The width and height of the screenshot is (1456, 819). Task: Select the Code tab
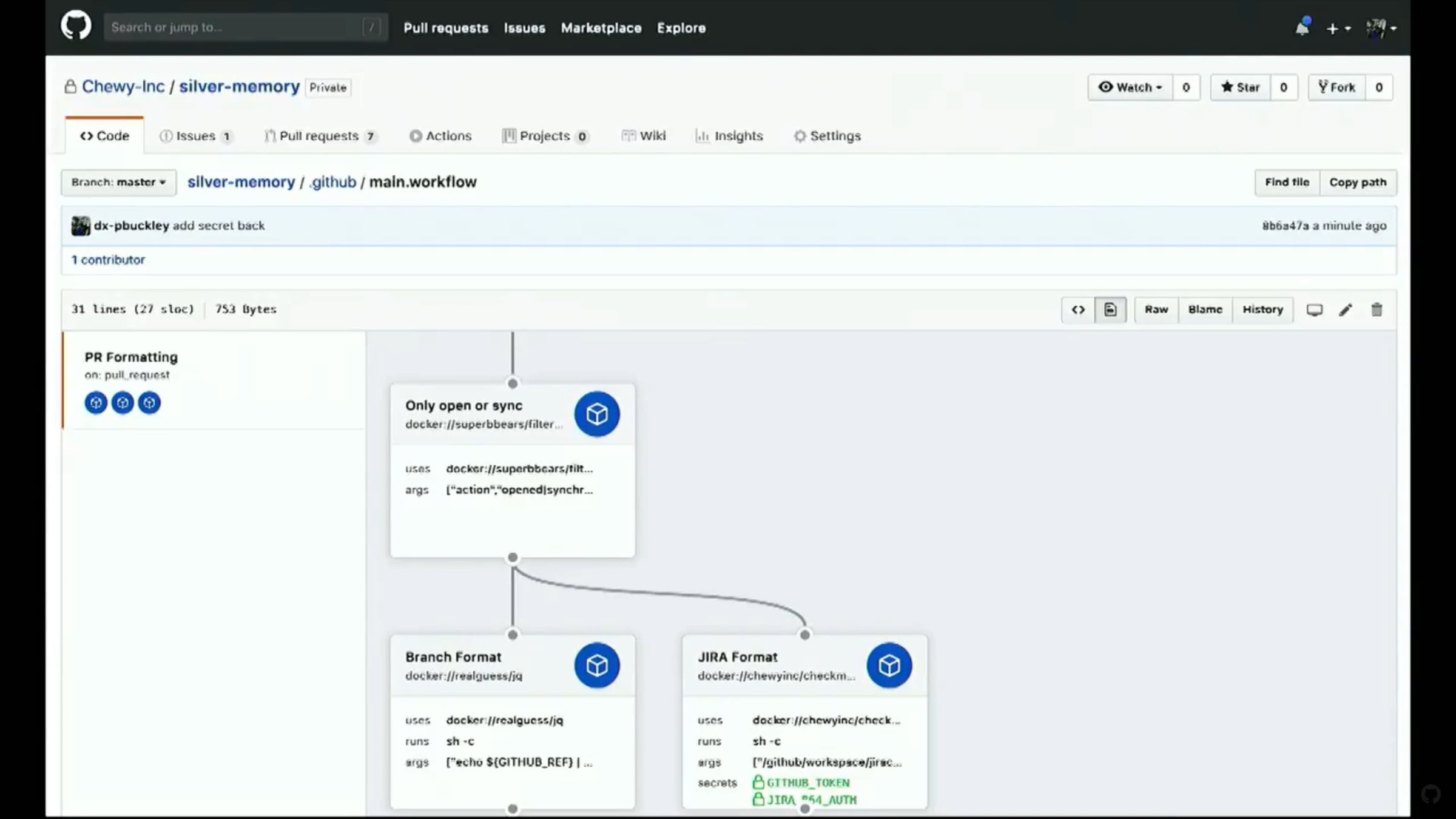(104, 136)
